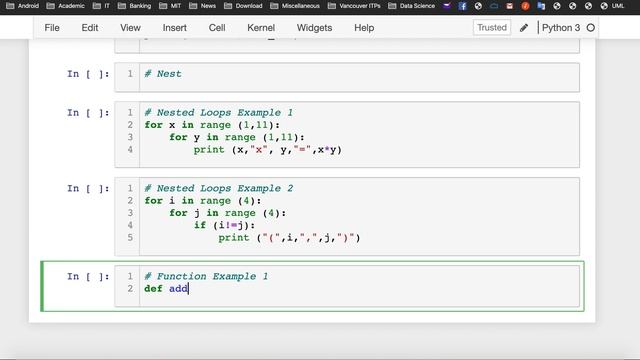Open the Kernel menu
This screenshot has height=360, width=640.
tap(261, 28)
